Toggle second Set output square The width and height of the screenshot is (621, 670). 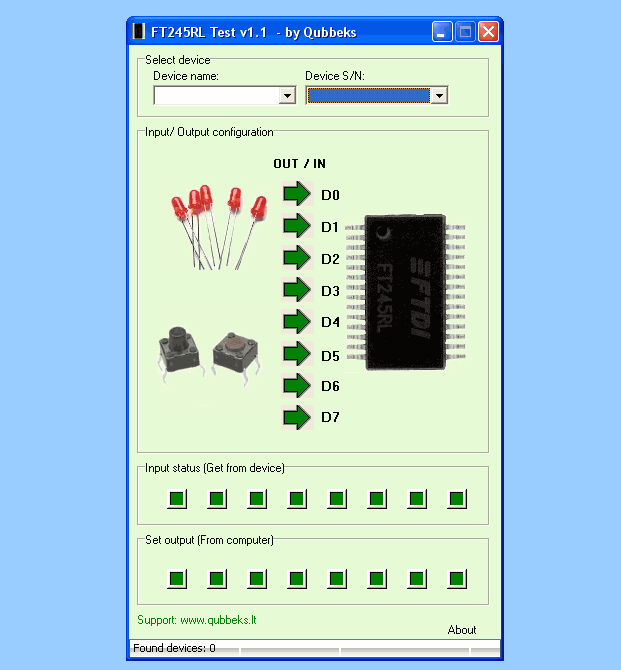pos(217,579)
